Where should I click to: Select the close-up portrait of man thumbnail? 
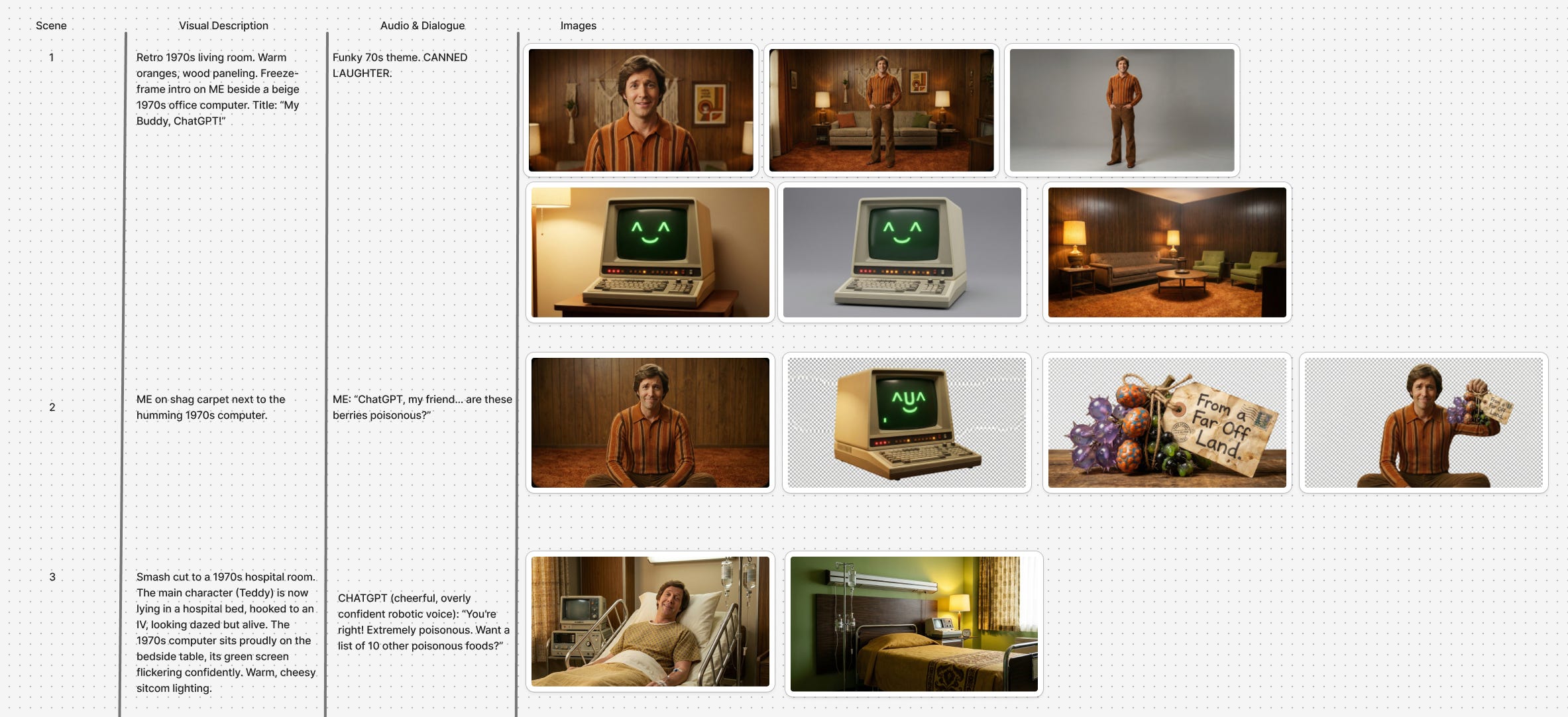click(640, 110)
